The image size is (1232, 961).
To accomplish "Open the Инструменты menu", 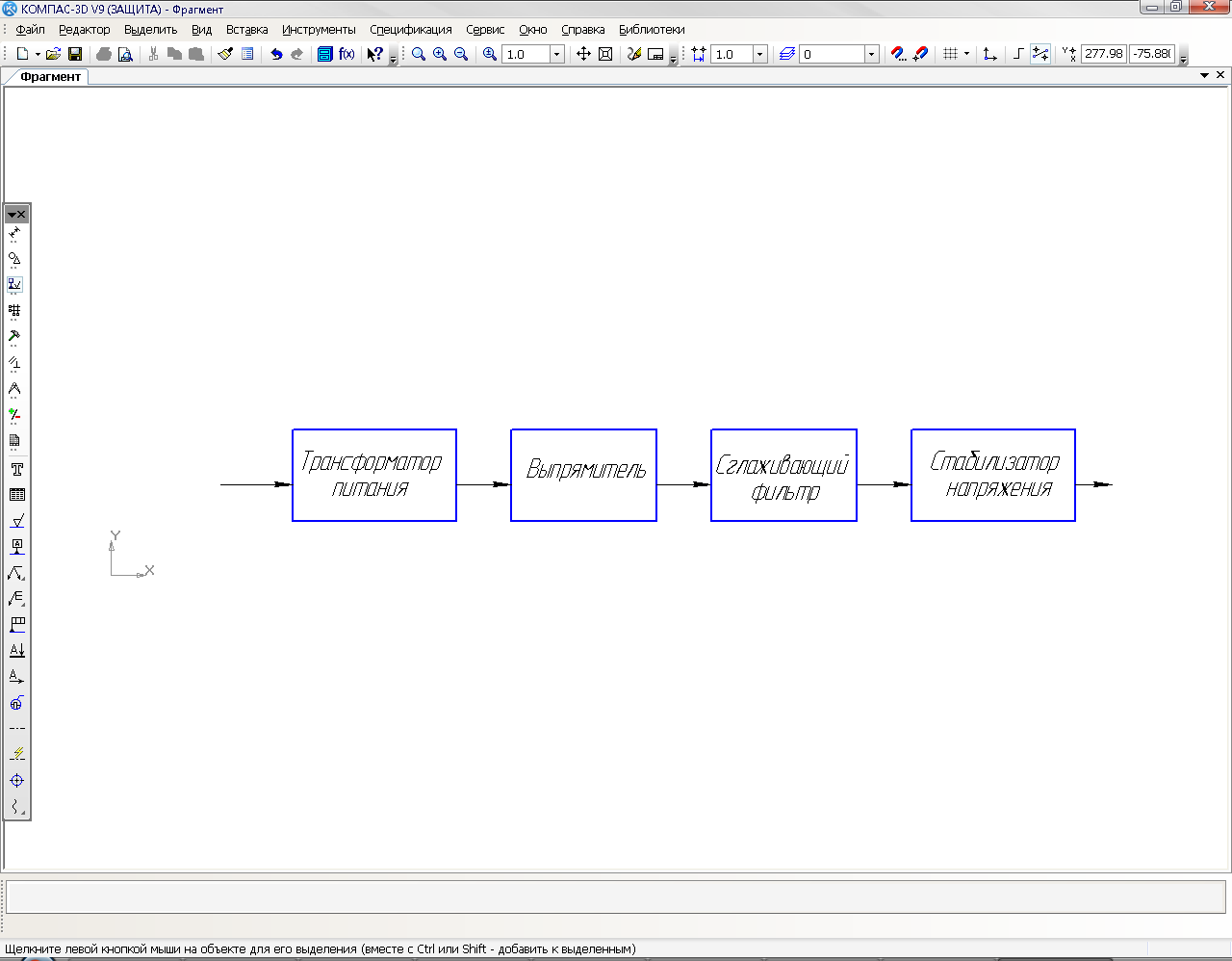I will (x=319, y=30).
